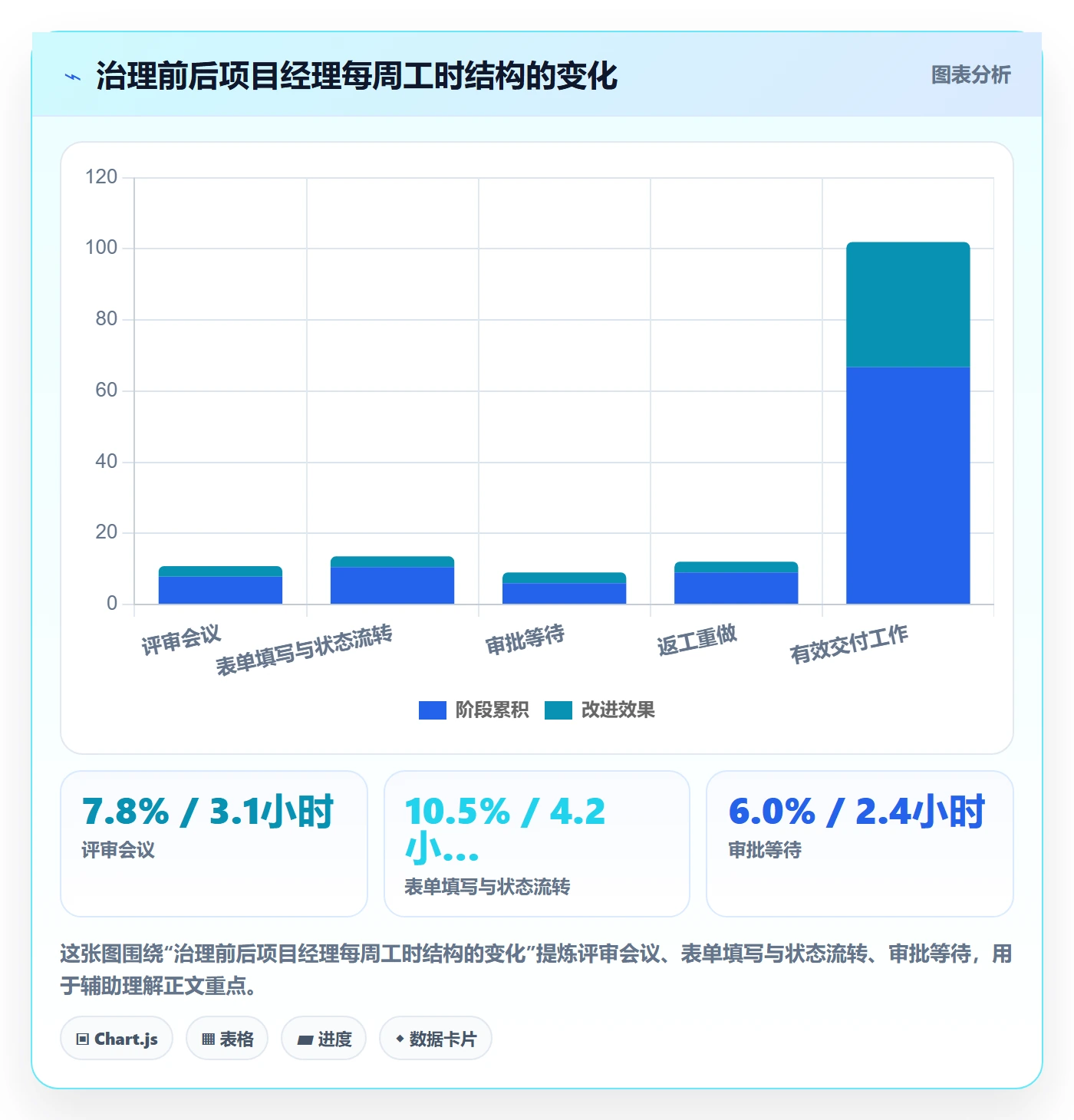
Task: Click the 评审会议 caption in the data card
Action: tap(118, 850)
